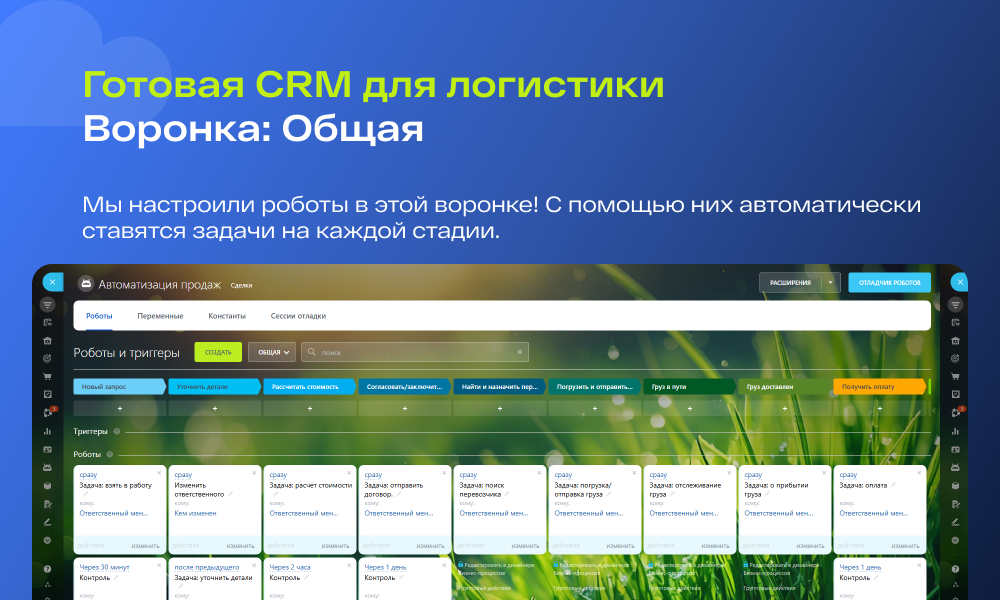Close the panel with the left blue X

(x=52, y=282)
